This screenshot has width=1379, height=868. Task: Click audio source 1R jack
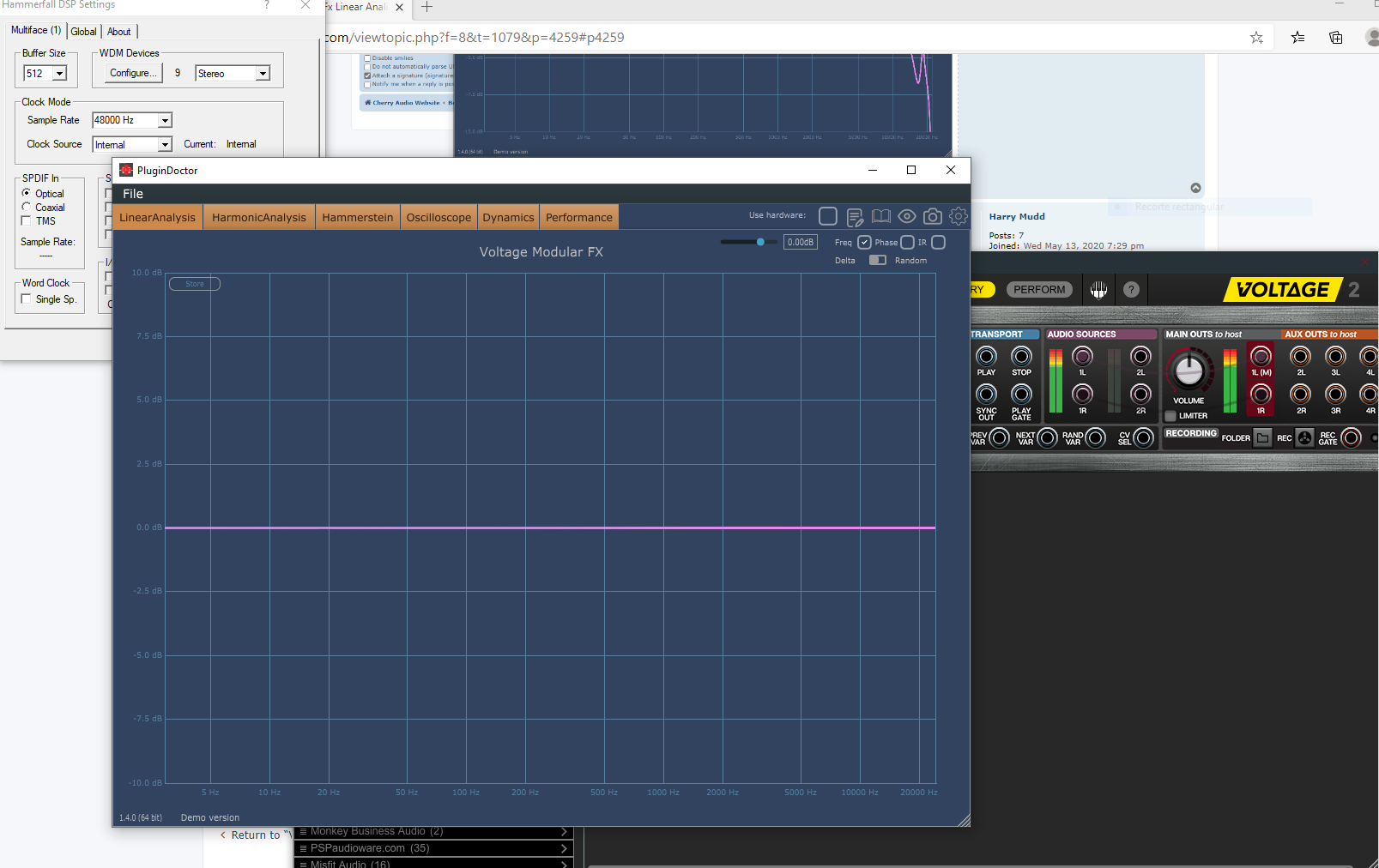[1083, 394]
